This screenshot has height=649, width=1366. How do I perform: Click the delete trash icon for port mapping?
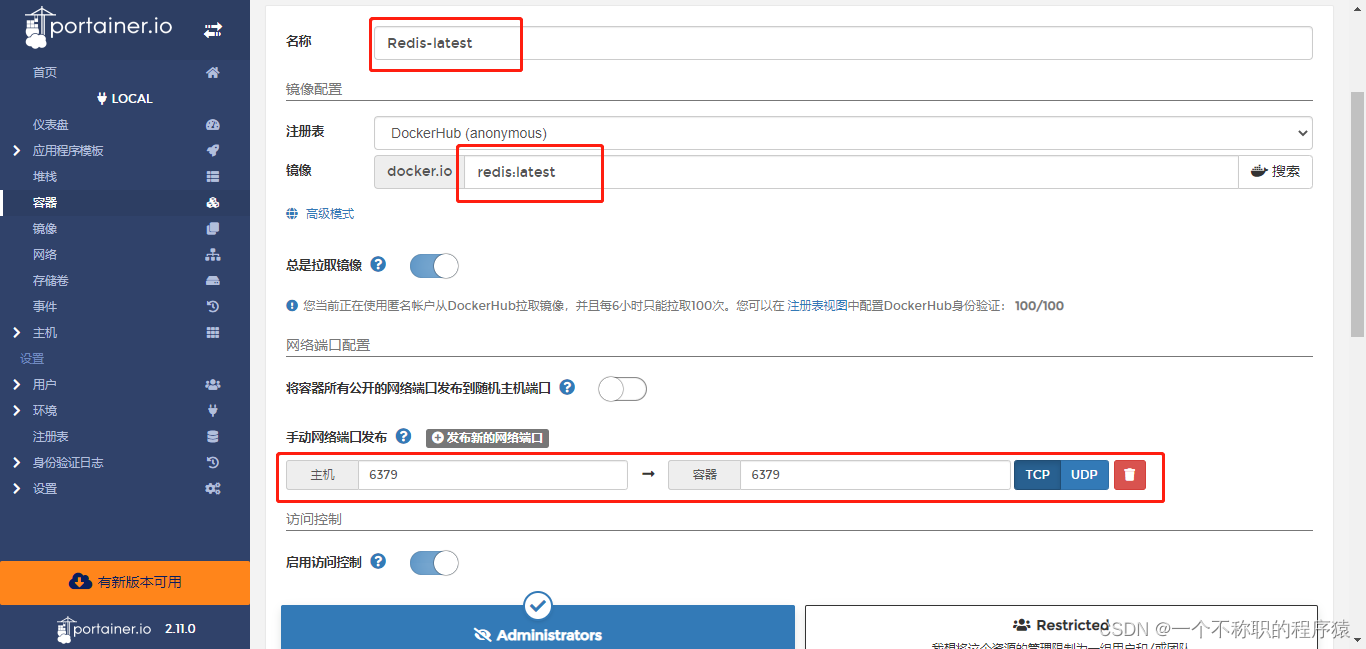tap(1130, 474)
